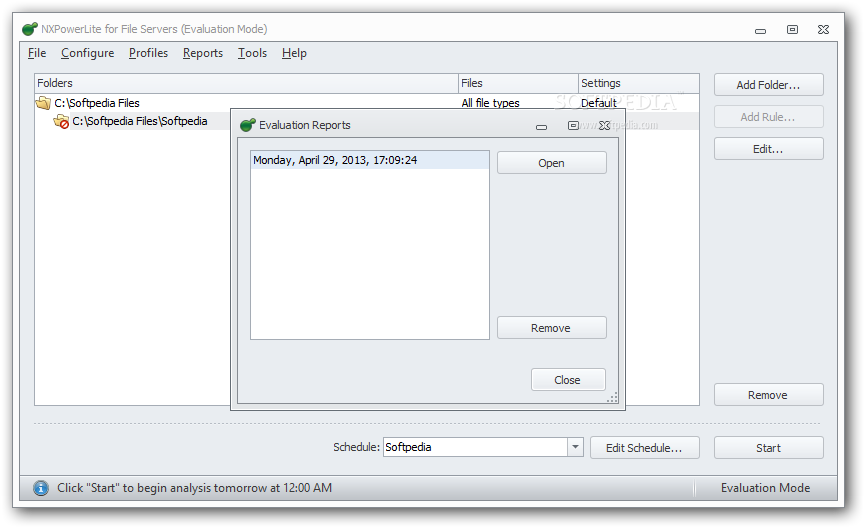This screenshot has height=528, width=865.
Task: Open the File menu
Action: coord(37,53)
